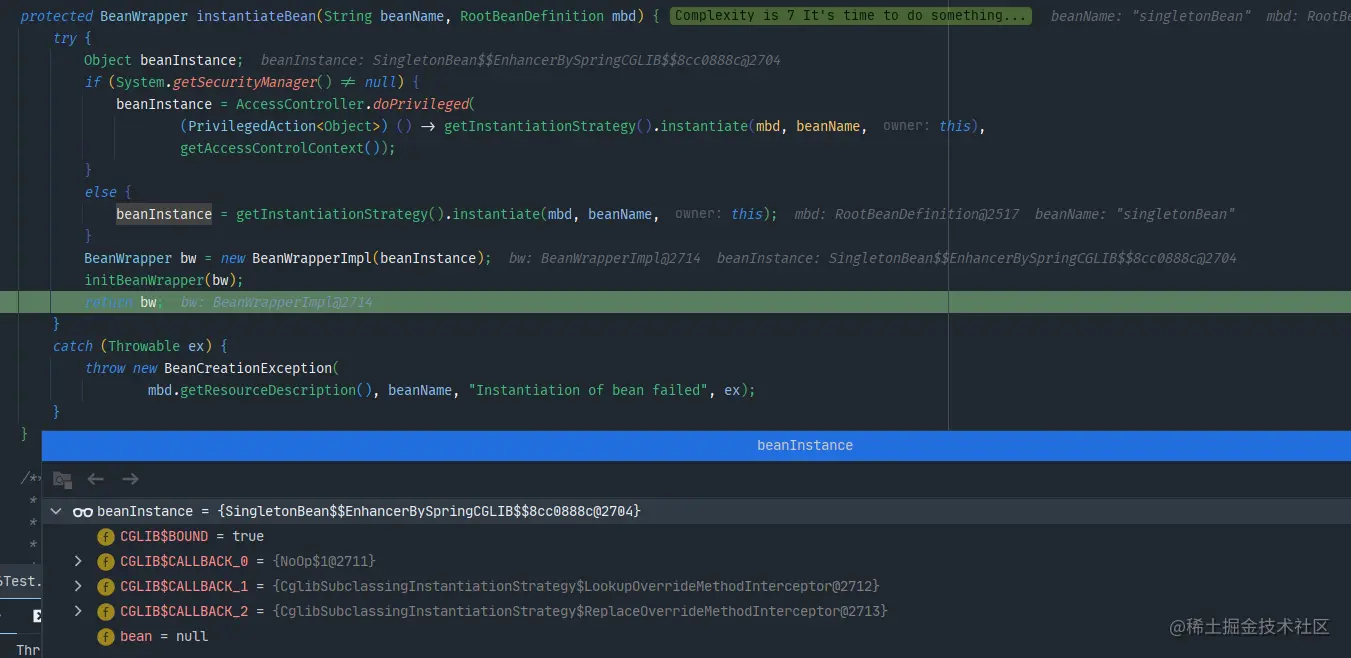Click the Object beanInstance declaration
This screenshot has height=658, width=1351.
coord(162,60)
